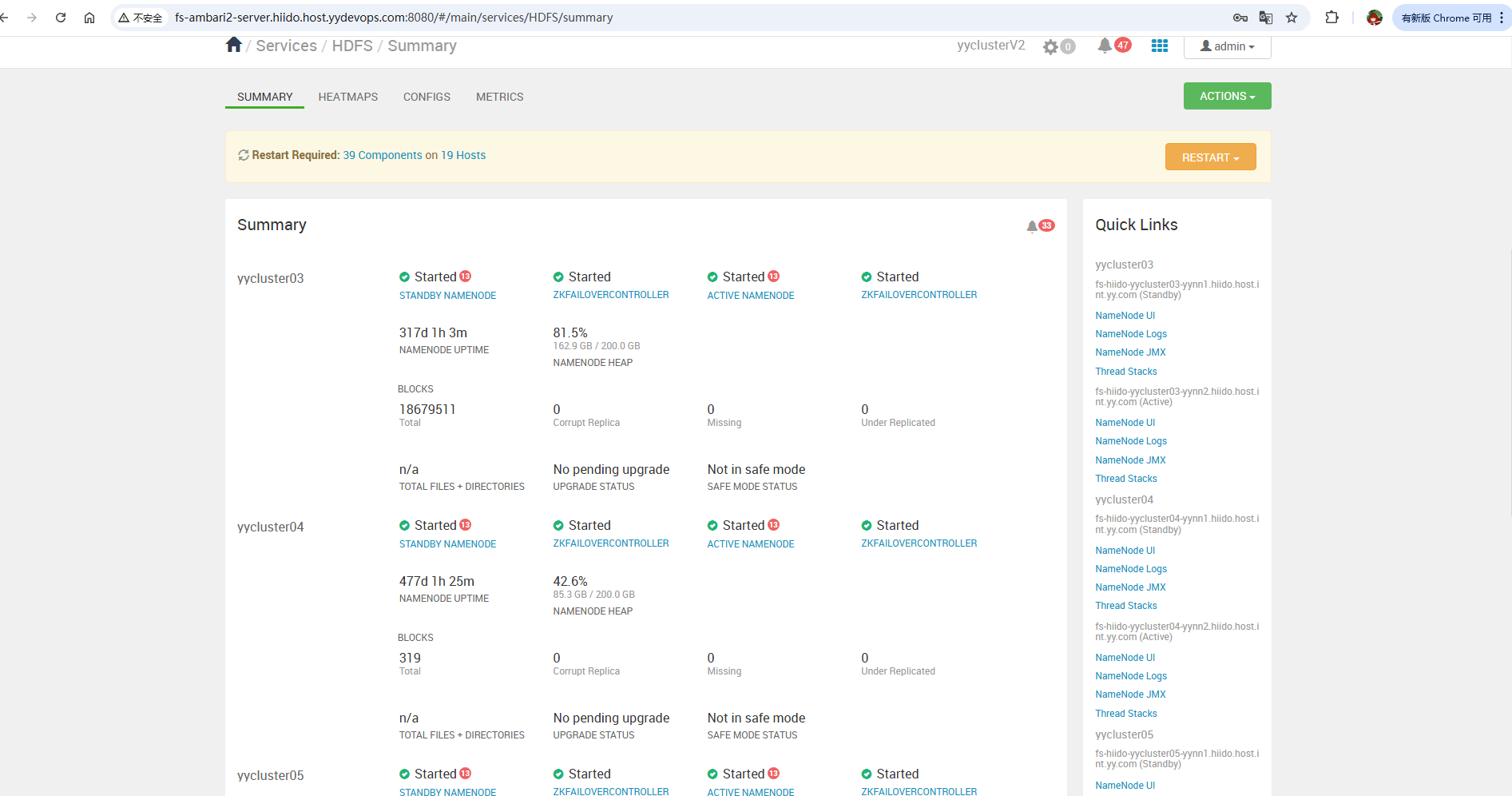Bookmark this page with star icon
This screenshot has height=796, width=1512.
click(1292, 18)
